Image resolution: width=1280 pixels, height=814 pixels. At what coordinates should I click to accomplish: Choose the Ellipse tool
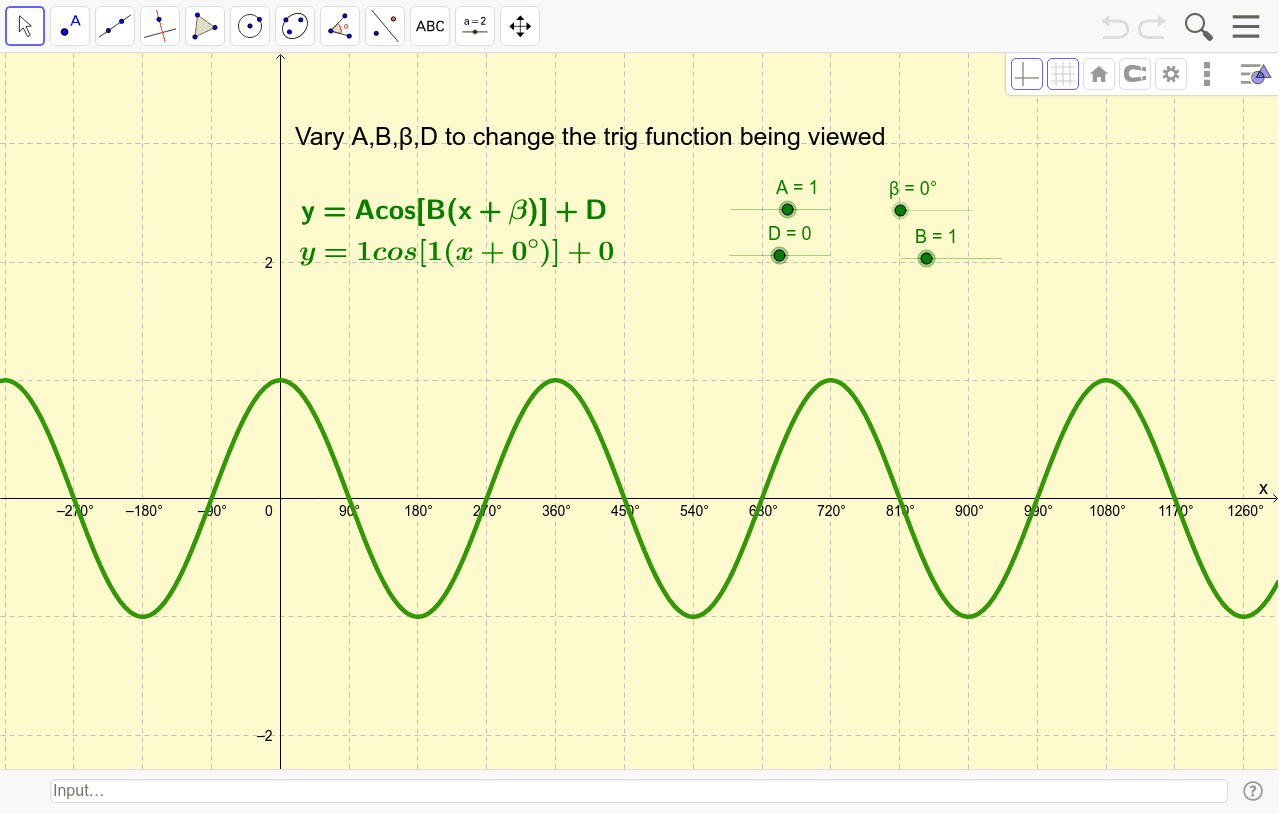[x=295, y=26]
